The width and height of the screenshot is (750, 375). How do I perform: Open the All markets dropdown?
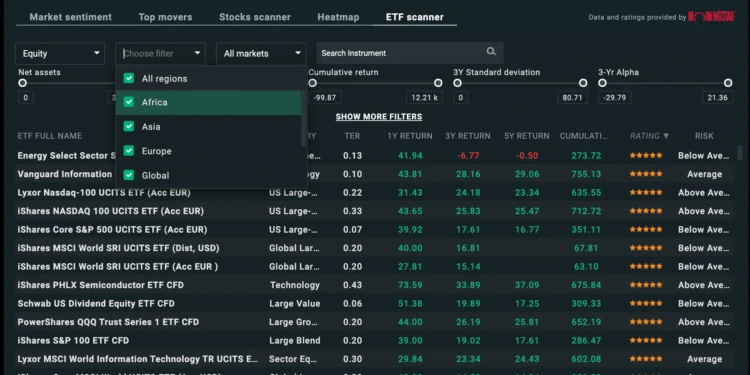(261, 54)
